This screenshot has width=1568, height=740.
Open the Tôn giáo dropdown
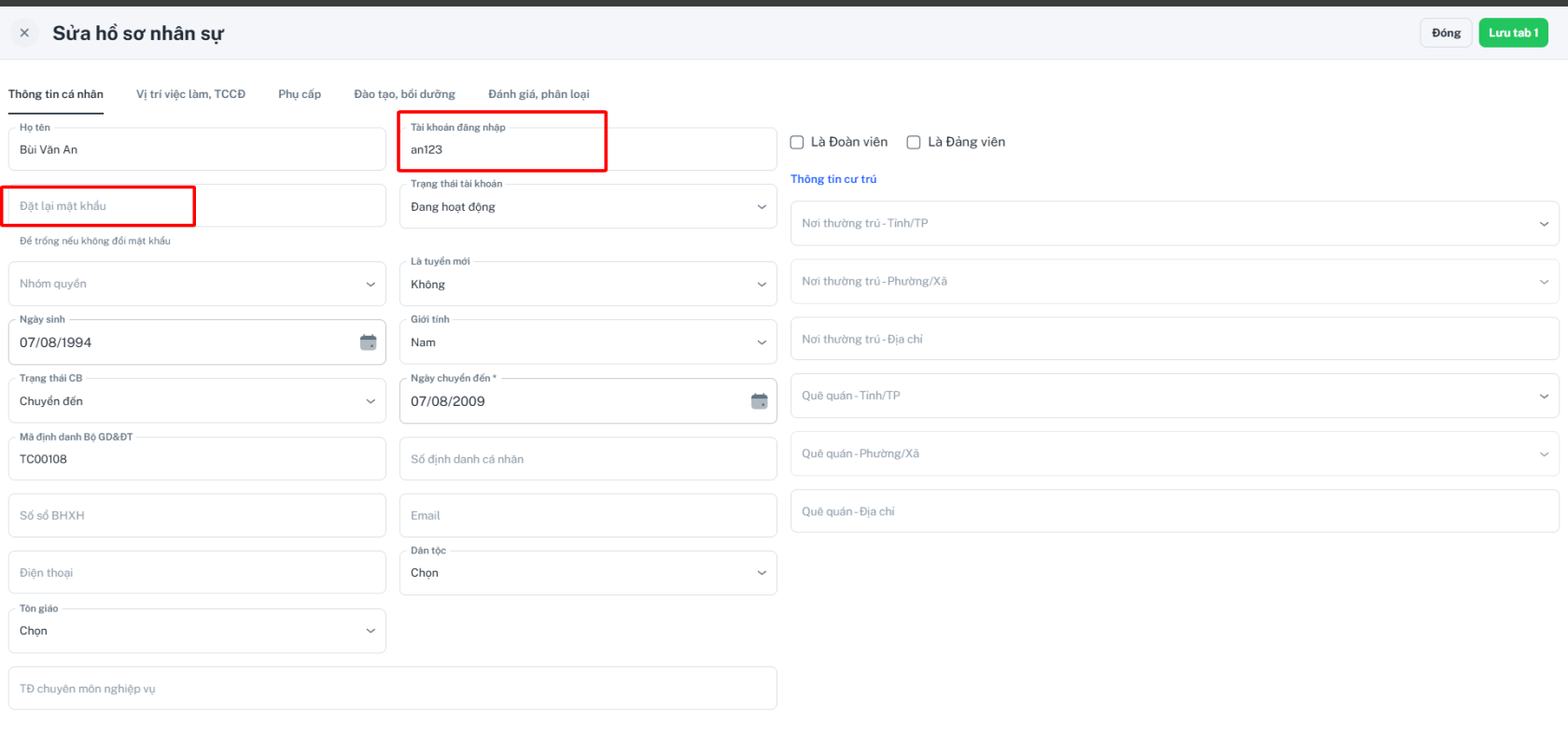(x=197, y=631)
